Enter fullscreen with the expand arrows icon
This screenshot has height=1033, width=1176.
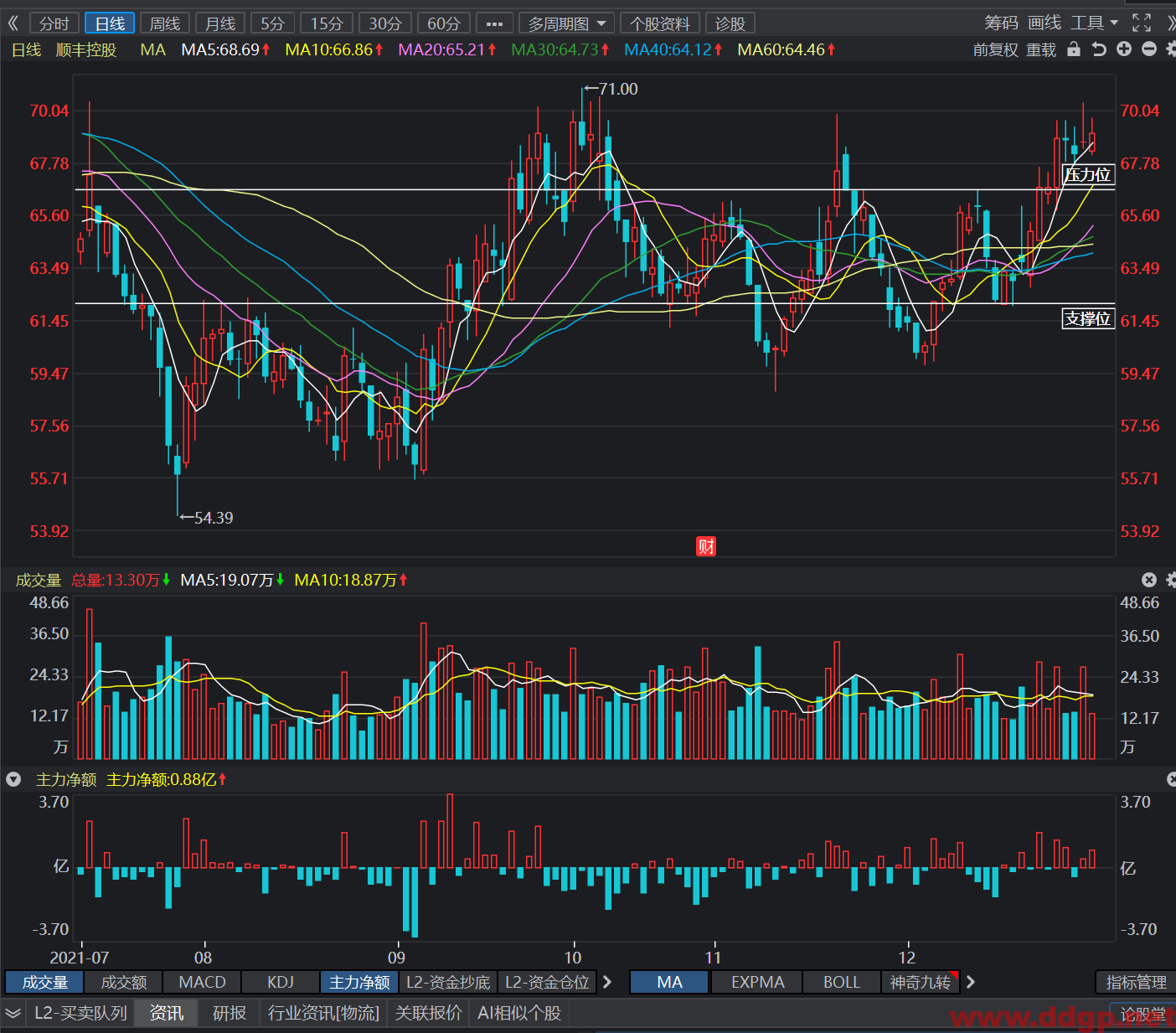click(1142, 23)
